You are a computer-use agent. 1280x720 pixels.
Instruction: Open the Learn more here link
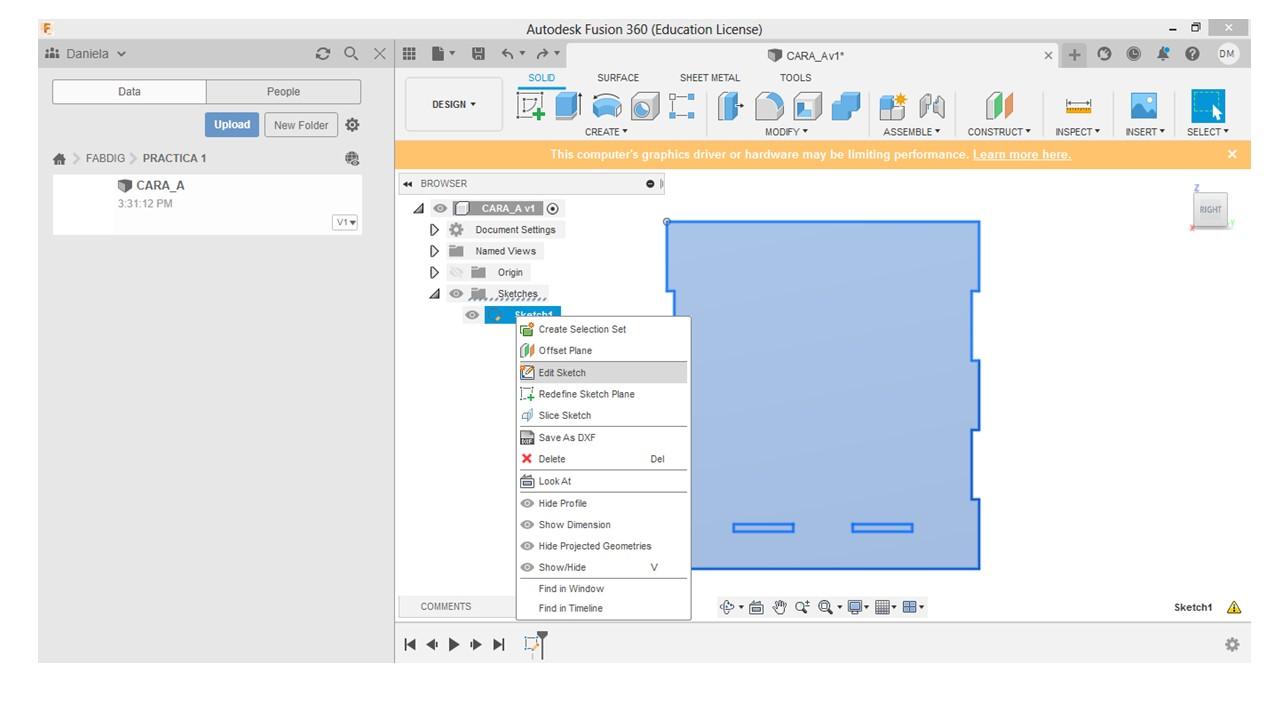[x=1021, y=154]
